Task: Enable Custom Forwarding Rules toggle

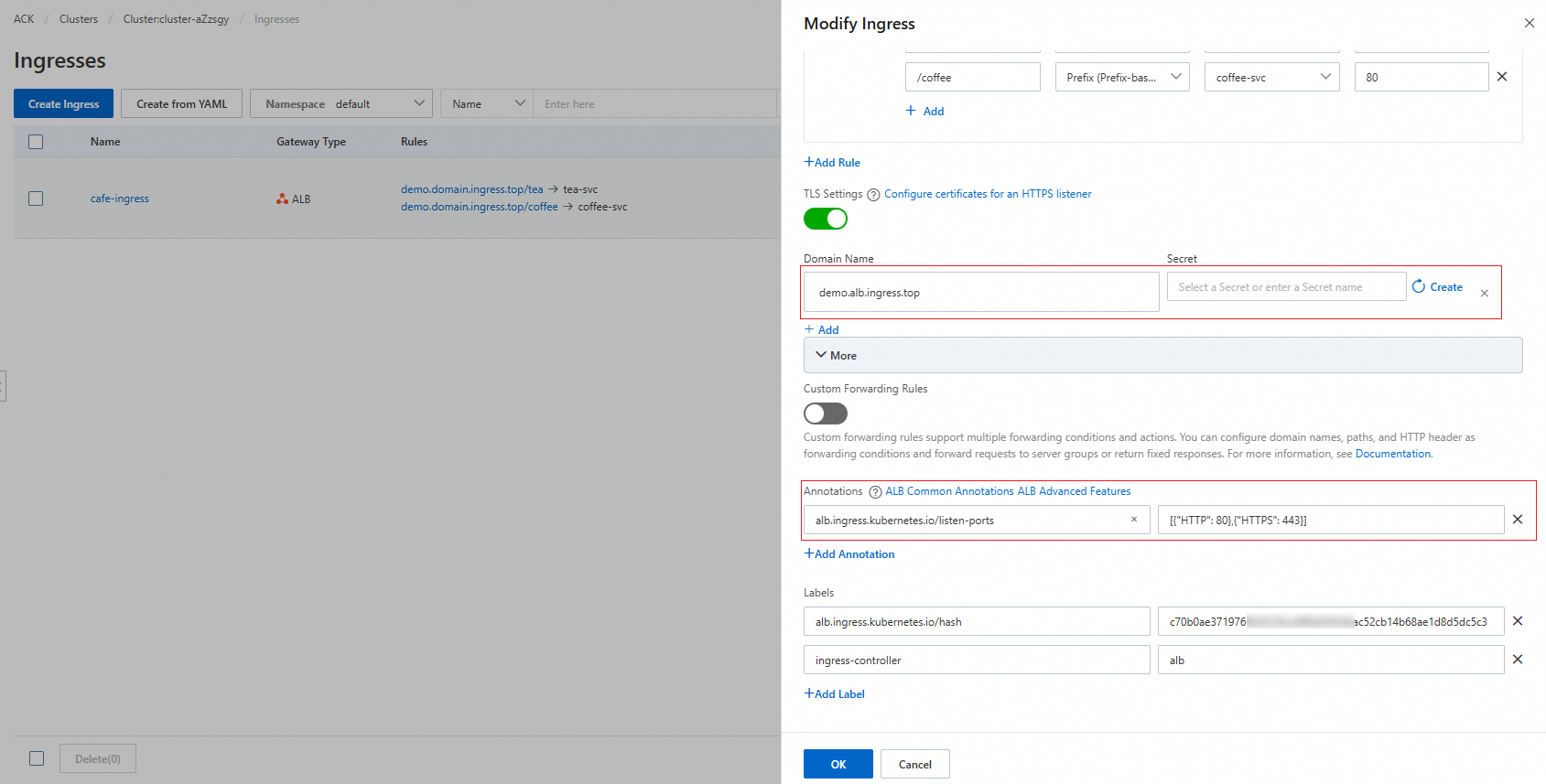Action: coord(826,413)
